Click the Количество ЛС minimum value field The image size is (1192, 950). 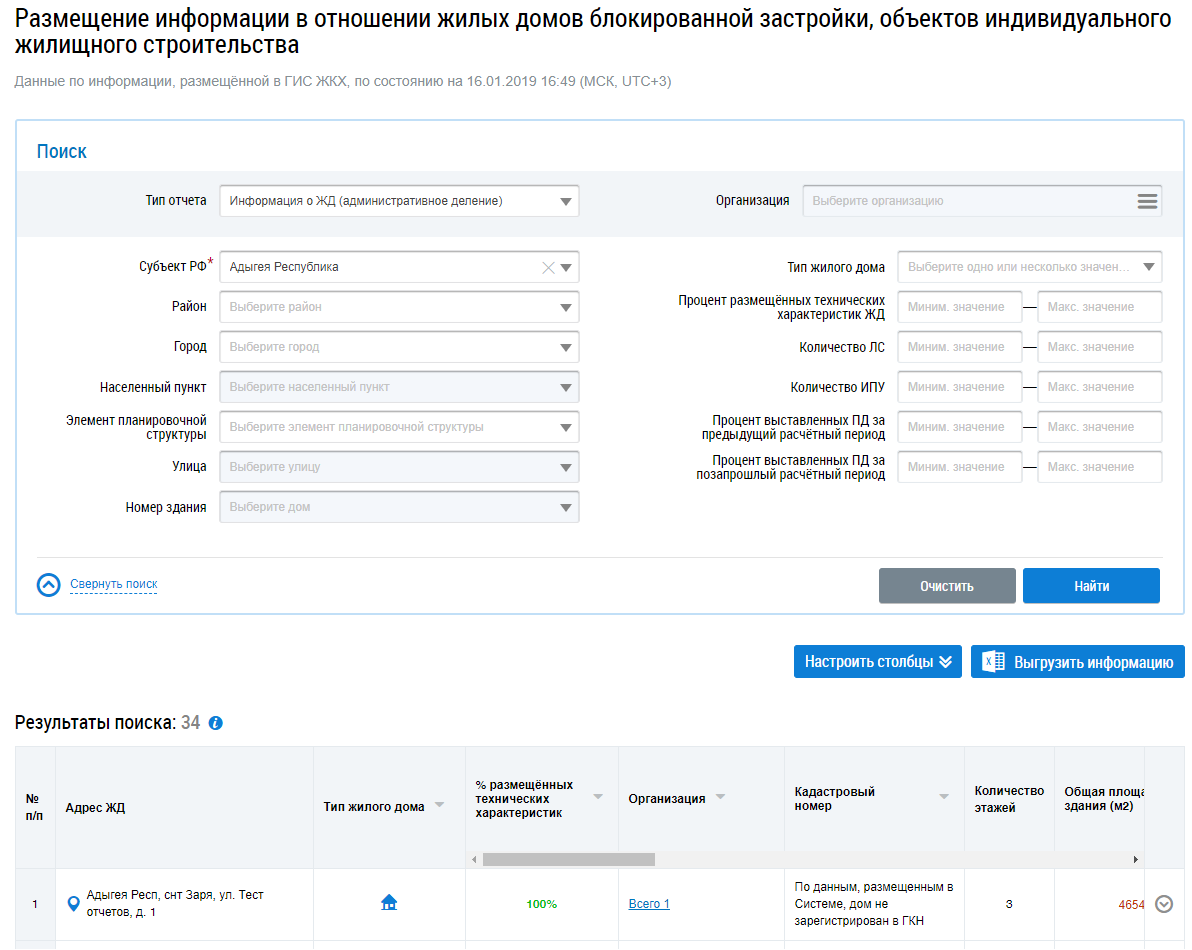959,347
